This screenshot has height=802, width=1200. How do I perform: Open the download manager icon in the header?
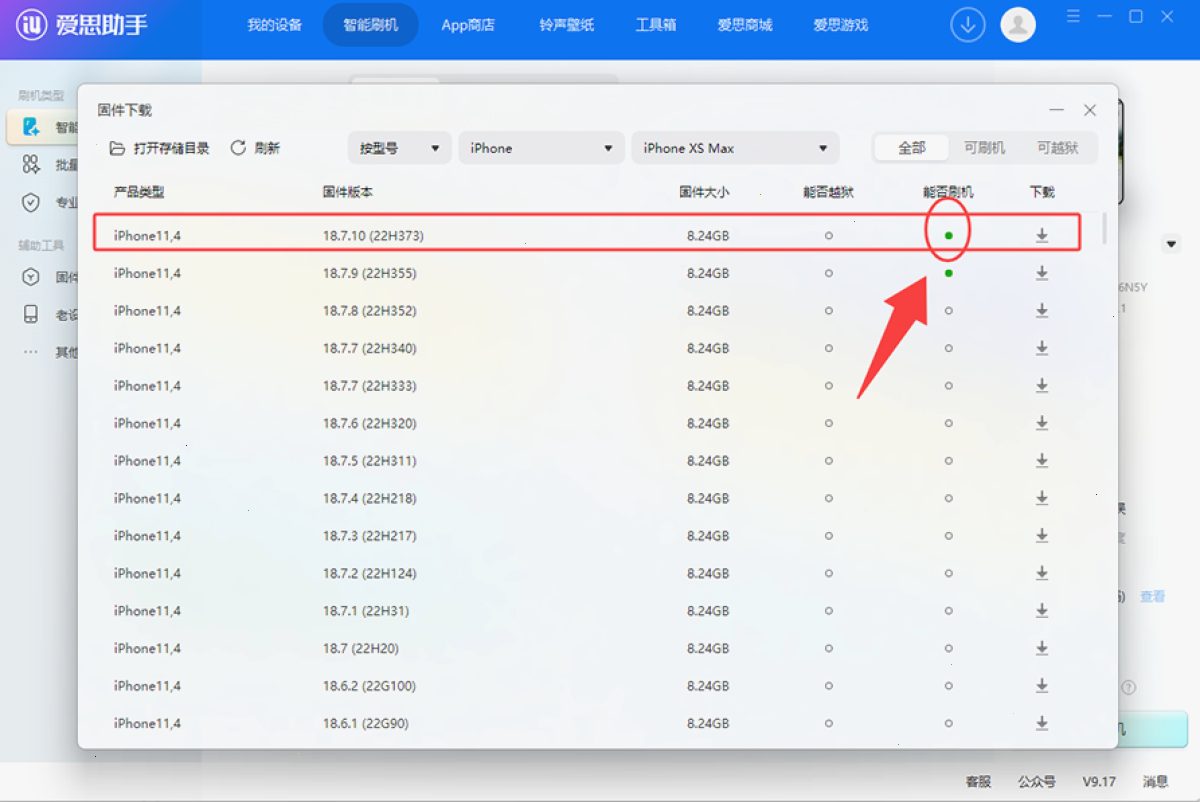click(967, 25)
